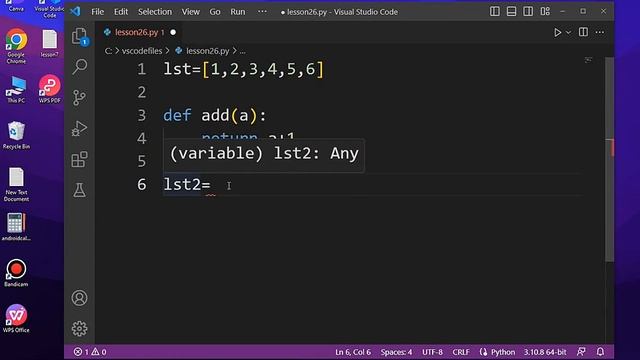
Task: Open the Go menu
Action: [x=215, y=12]
